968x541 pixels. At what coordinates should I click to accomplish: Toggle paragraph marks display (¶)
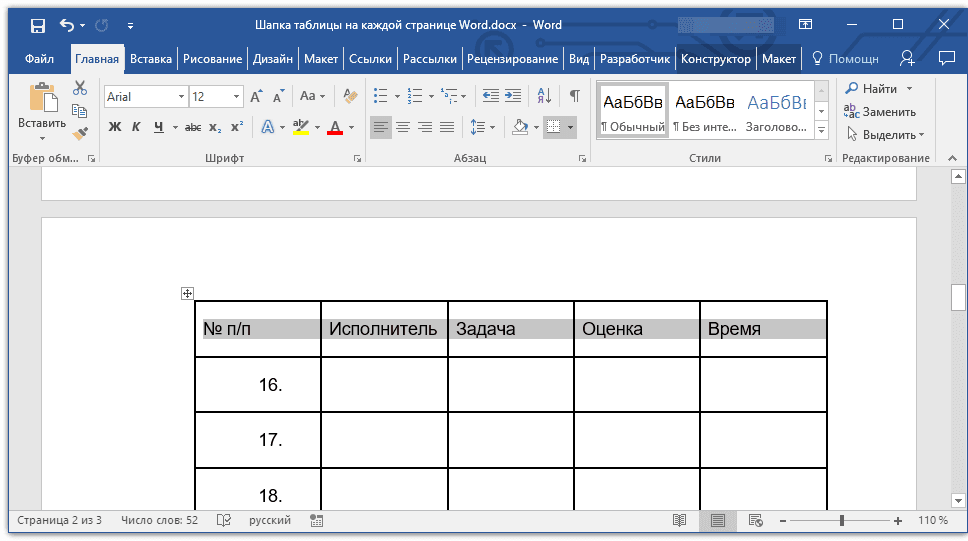[574, 97]
